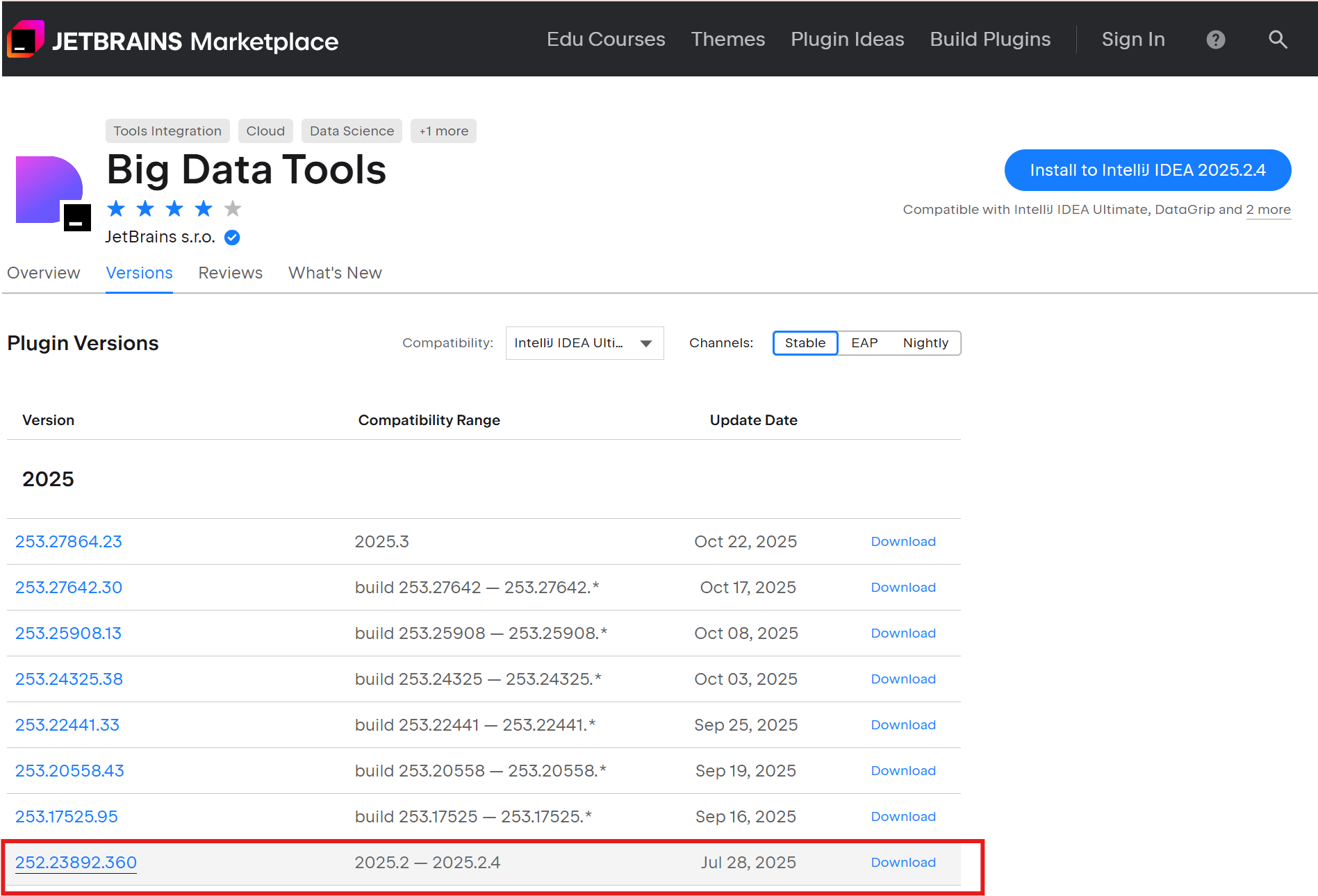Click the Version column header
The width and height of the screenshot is (1318, 896).
point(48,420)
